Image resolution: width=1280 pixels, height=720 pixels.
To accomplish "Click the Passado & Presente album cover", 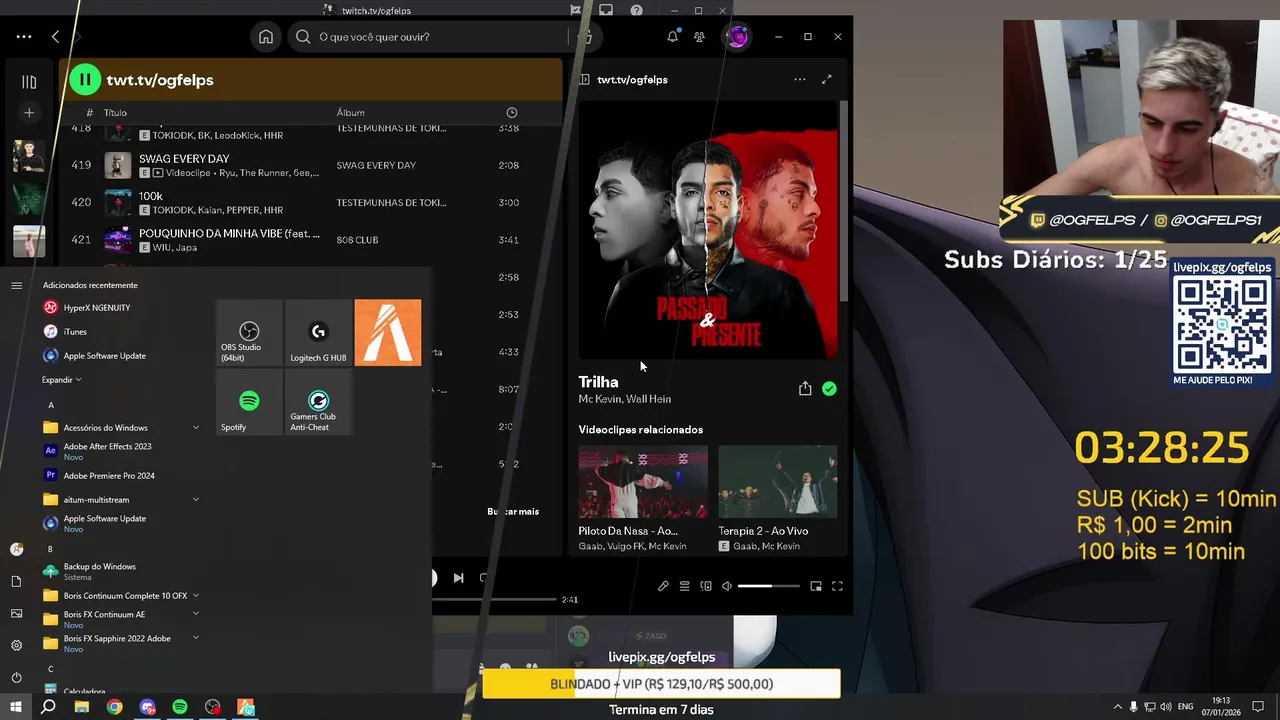I will click(708, 229).
